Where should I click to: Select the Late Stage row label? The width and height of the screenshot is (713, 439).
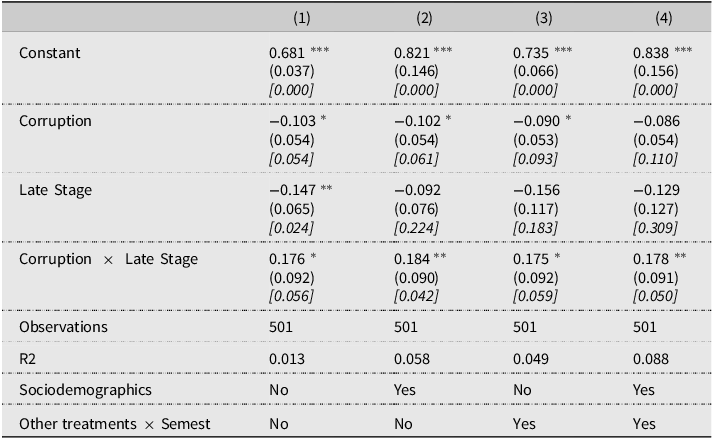pyautogui.click(x=55, y=190)
